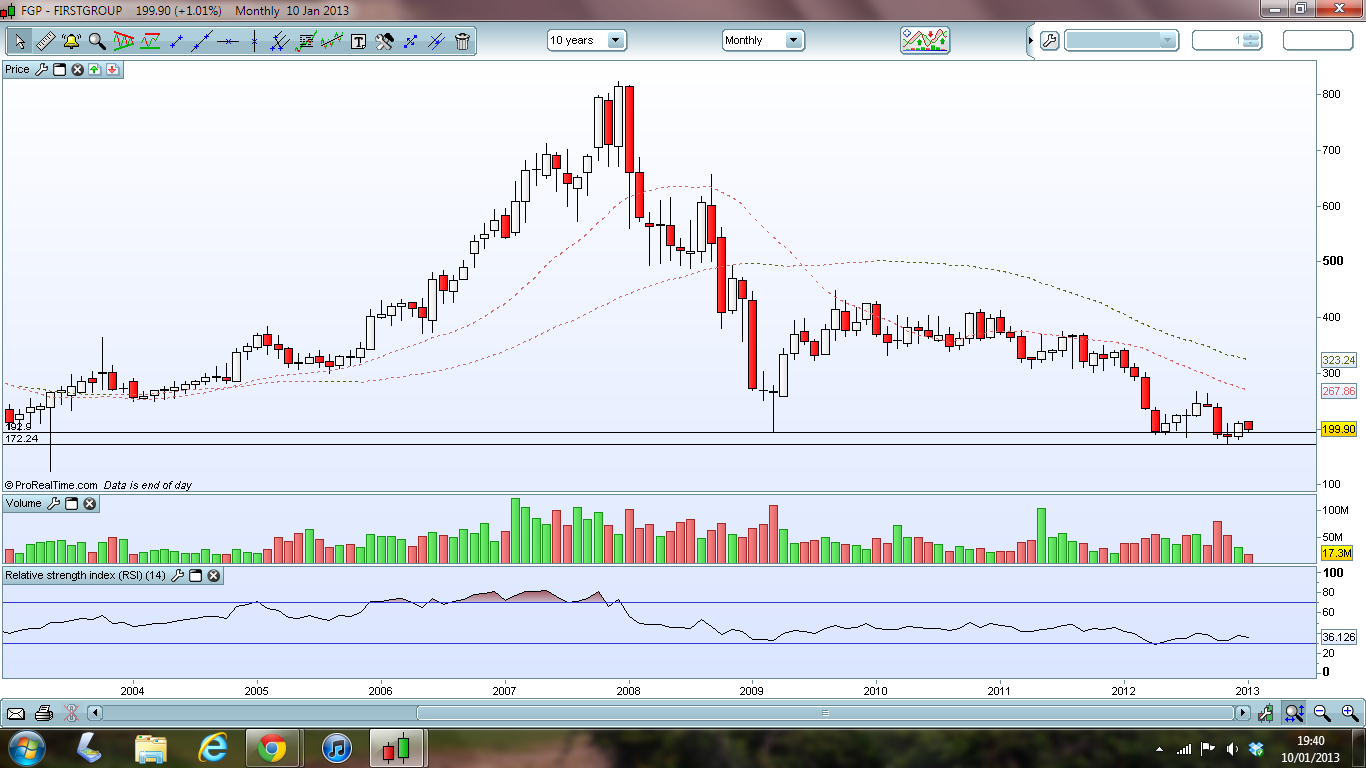Click the 36.126 RSI value label
Screen dimensions: 1366x768
coord(1338,637)
